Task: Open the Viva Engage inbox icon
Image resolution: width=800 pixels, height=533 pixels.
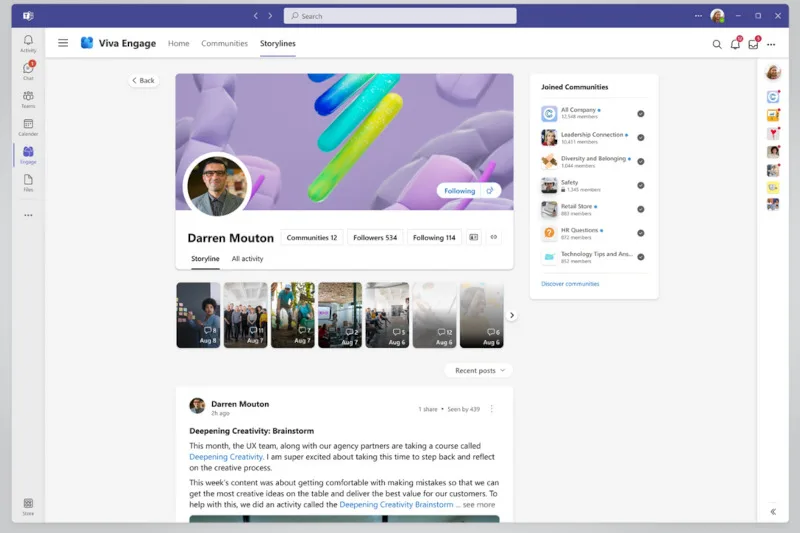Action: (754, 44)
